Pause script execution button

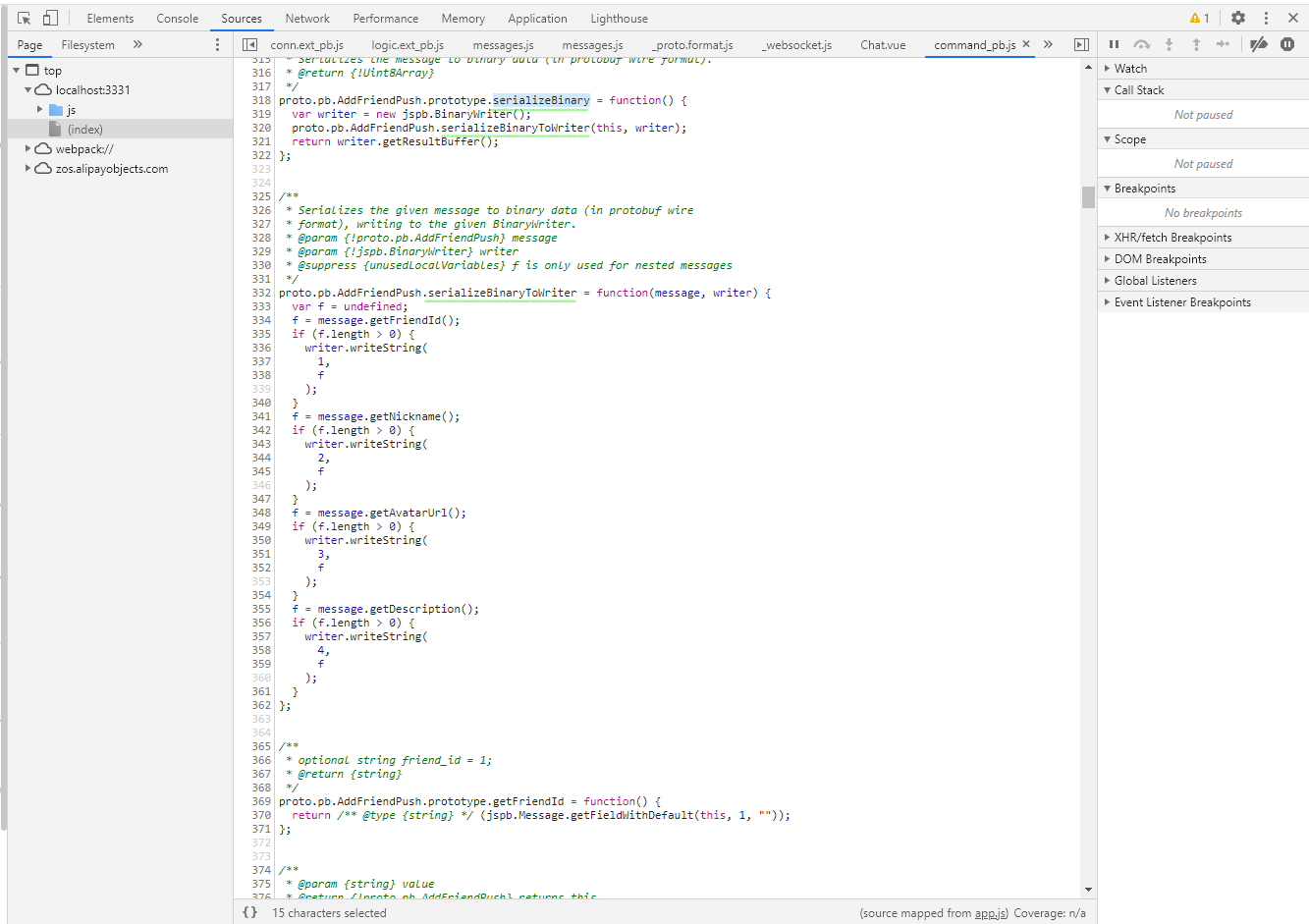coord(1114,44)
